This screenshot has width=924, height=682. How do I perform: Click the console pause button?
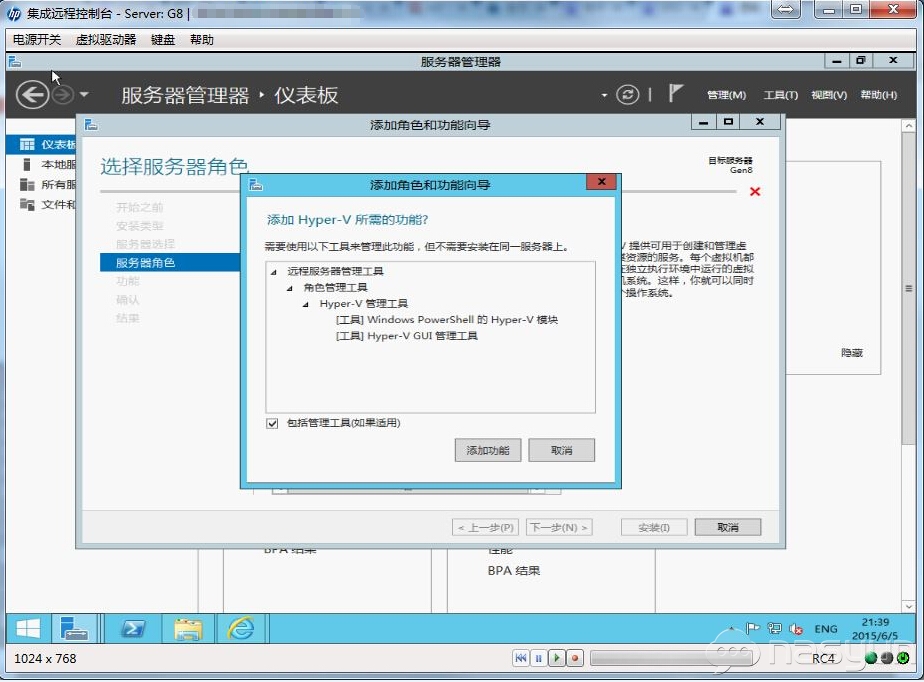(x=538, y=658)
